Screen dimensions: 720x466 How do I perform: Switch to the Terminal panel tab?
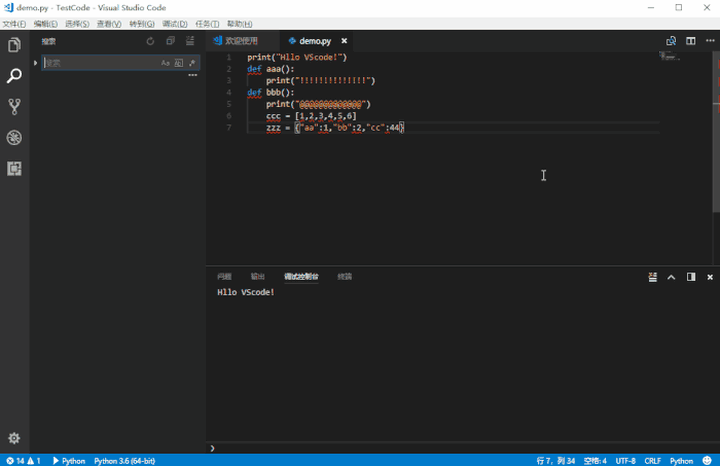coord(344,276)
